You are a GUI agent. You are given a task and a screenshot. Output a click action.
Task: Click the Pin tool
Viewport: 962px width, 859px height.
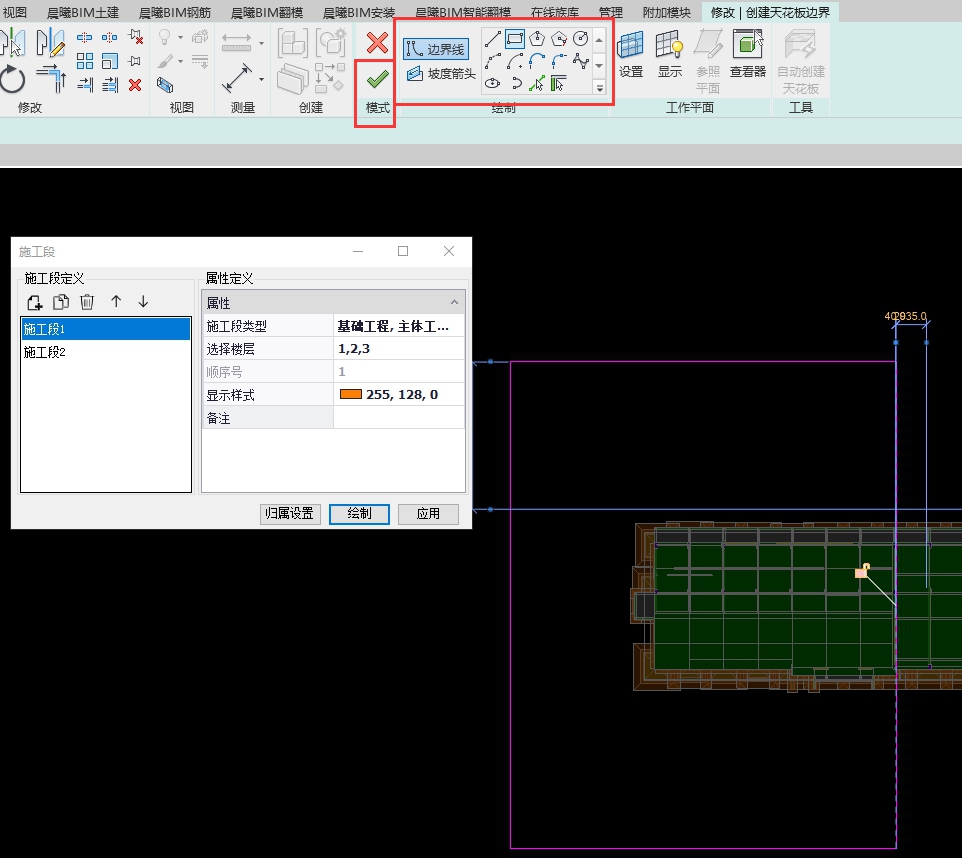(135, 61)
